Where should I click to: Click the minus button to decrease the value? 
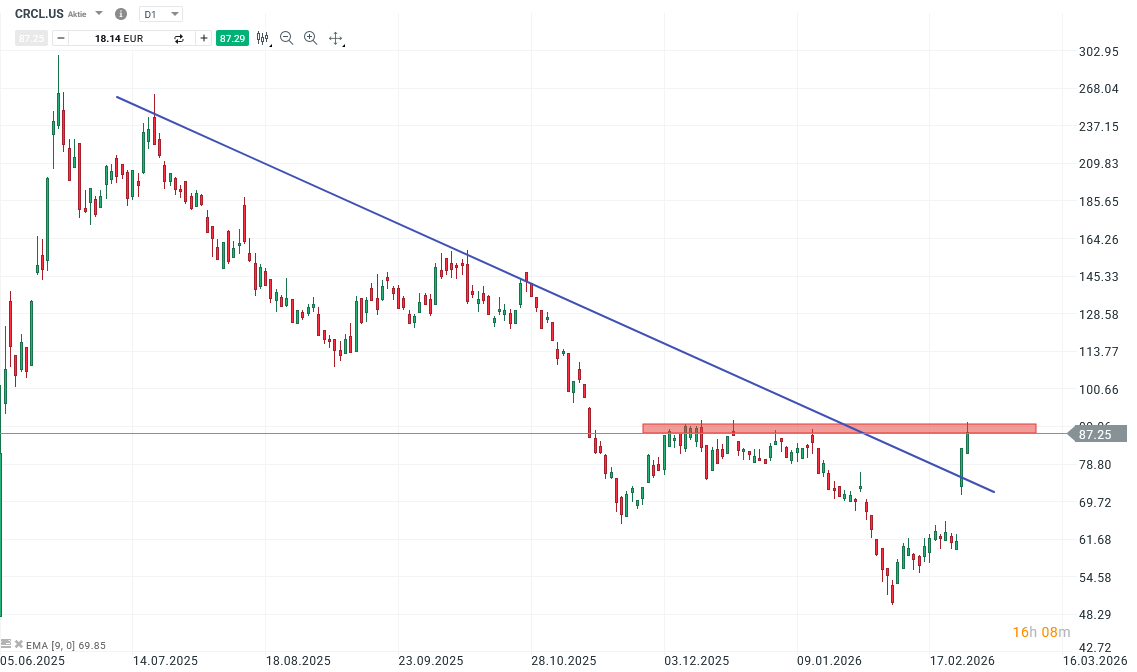60,38
